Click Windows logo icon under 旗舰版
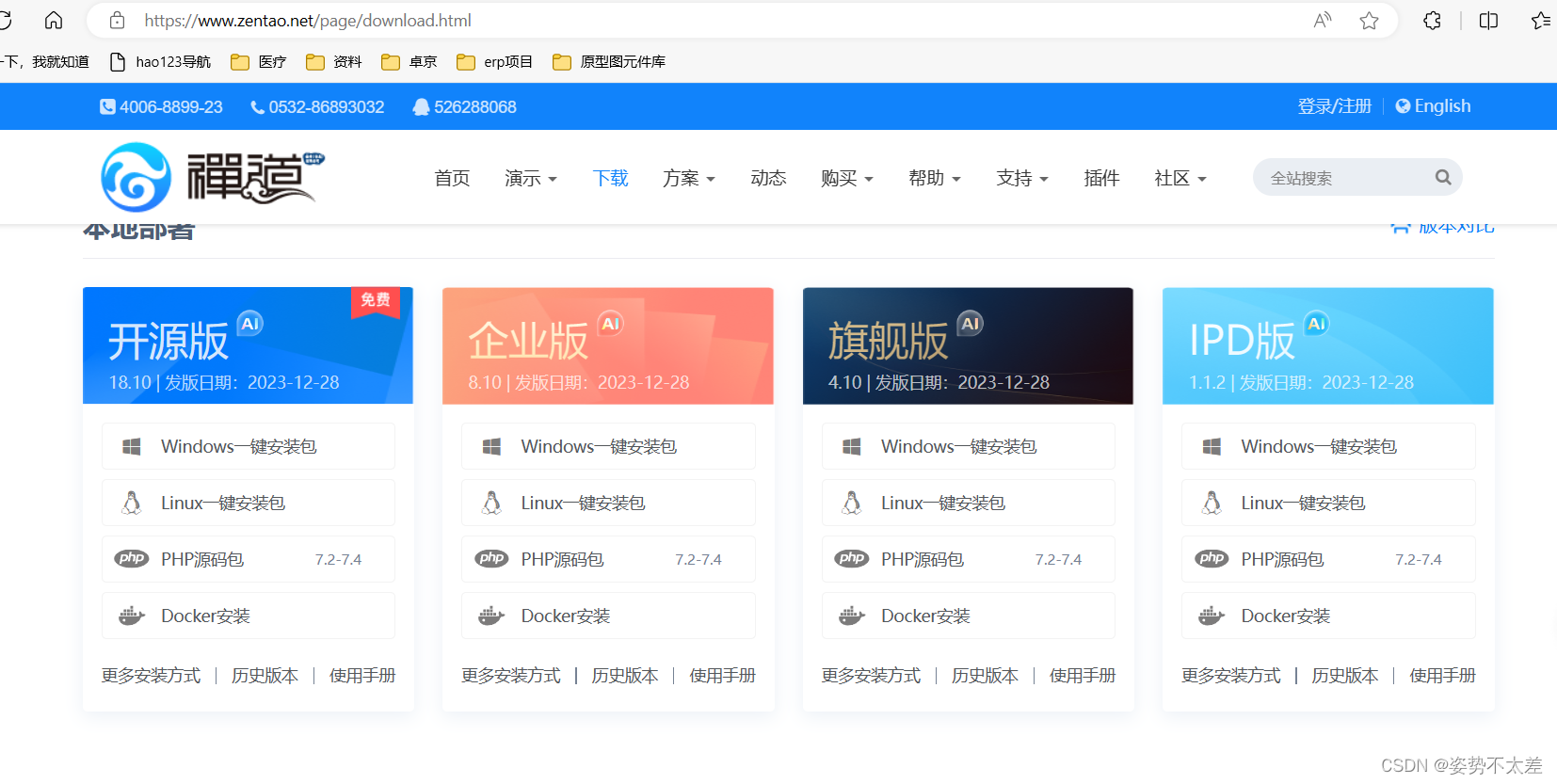The width and height of the screenshot is (1557, 784). point(852,446)
